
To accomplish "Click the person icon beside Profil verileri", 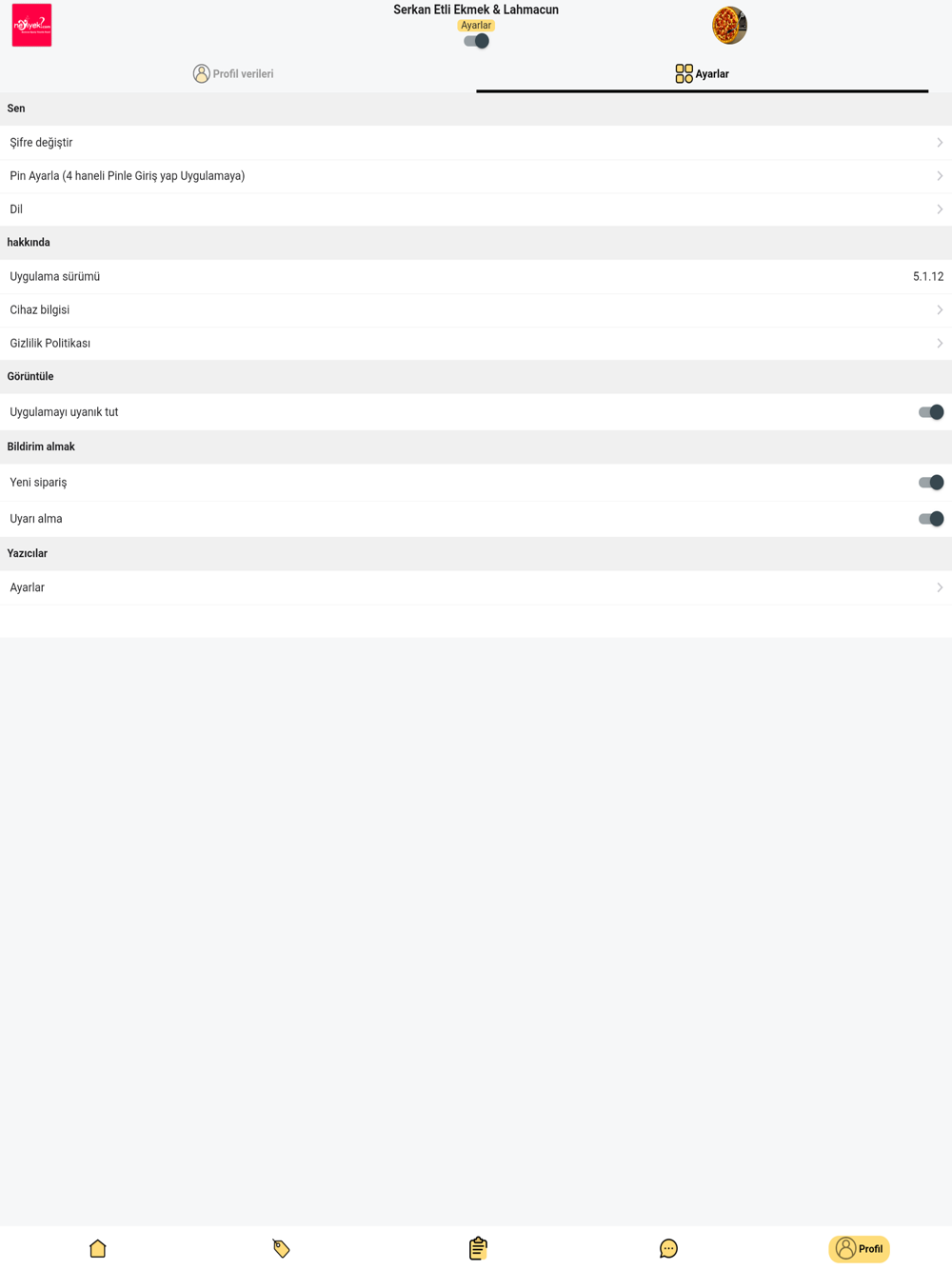I will click(x=201, y=73).
